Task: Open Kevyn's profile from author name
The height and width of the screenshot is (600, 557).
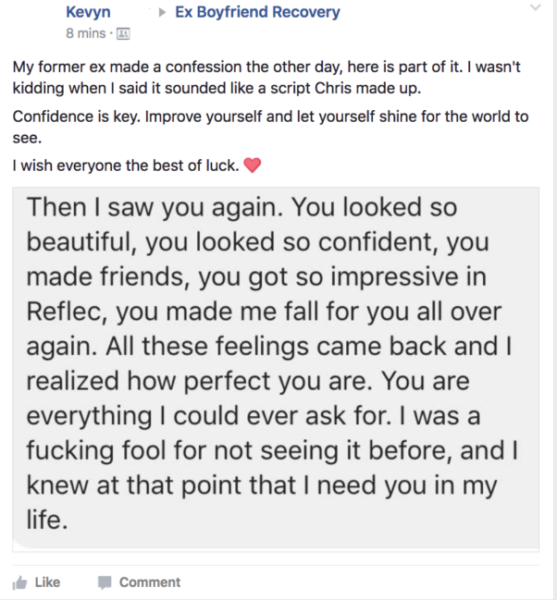Action: 88,12
